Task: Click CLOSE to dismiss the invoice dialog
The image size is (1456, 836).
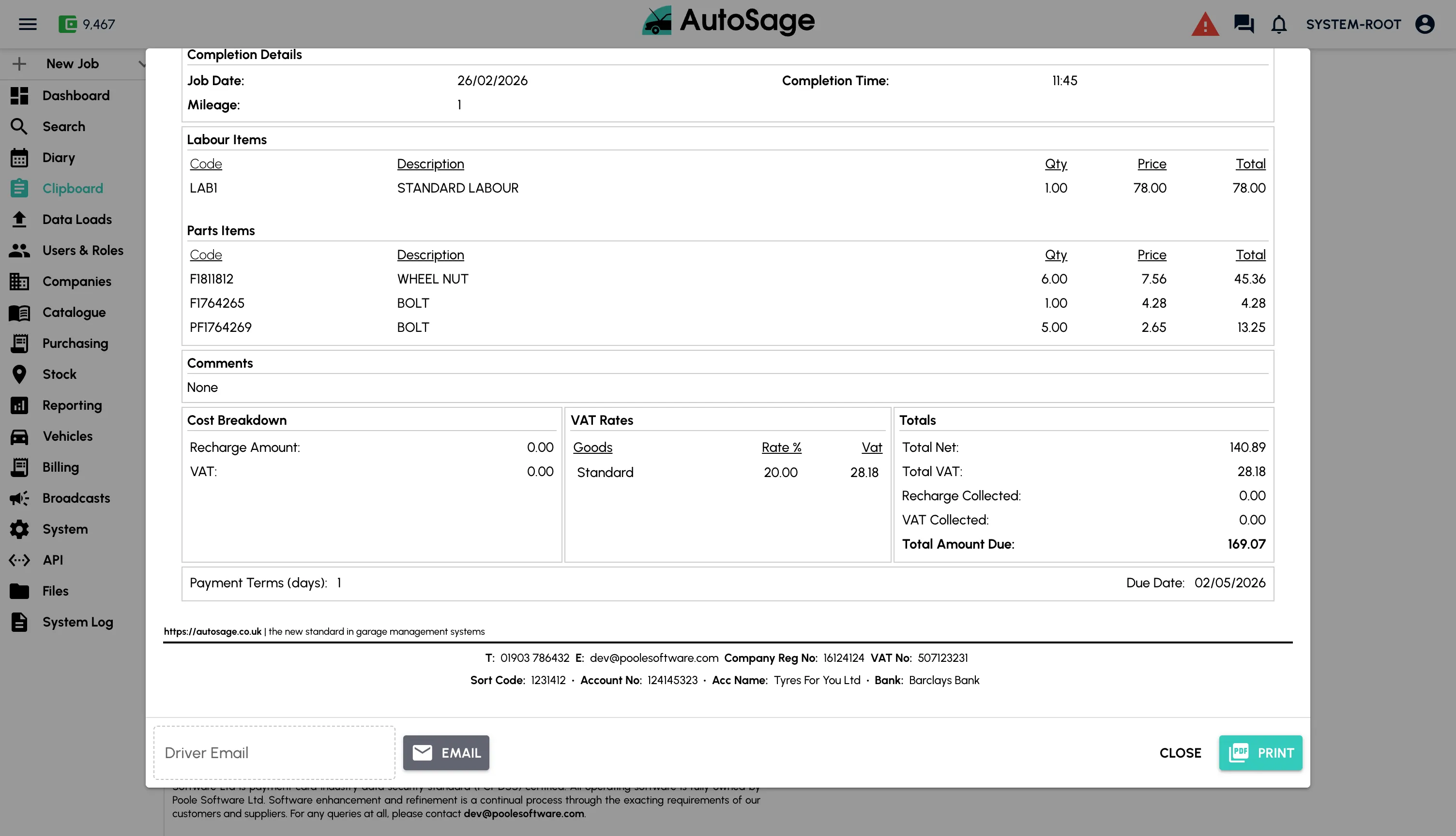Action: [1180, 753]
